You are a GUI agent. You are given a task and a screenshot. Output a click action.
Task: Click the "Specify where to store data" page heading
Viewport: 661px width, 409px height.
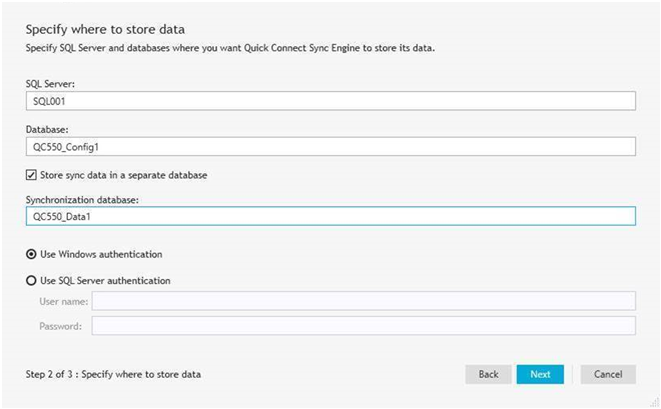pyautogui.click(x=105, y=30)
